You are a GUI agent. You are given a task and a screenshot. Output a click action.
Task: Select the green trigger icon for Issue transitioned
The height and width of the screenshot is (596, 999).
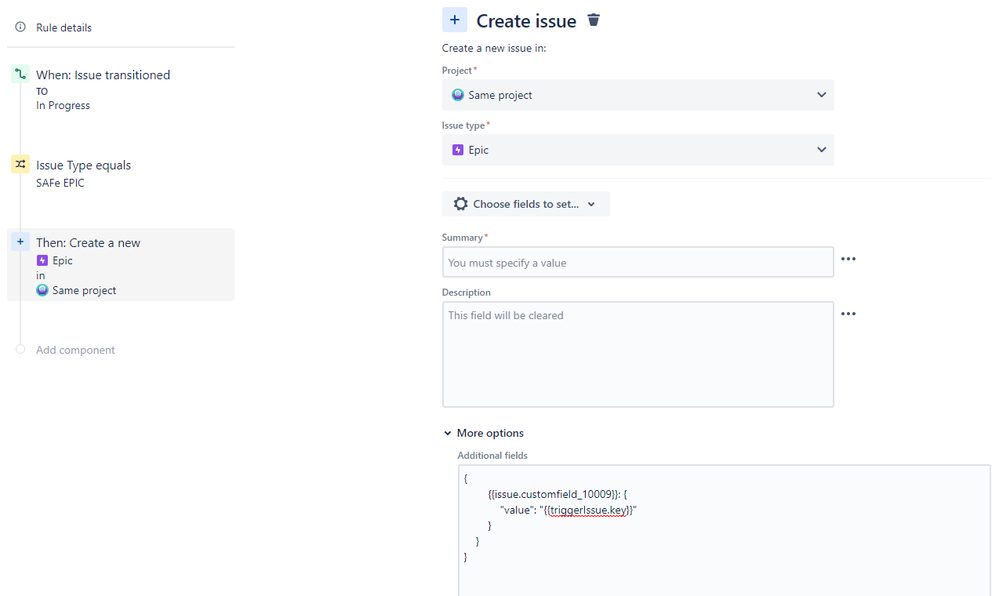(x=20, y=75)
